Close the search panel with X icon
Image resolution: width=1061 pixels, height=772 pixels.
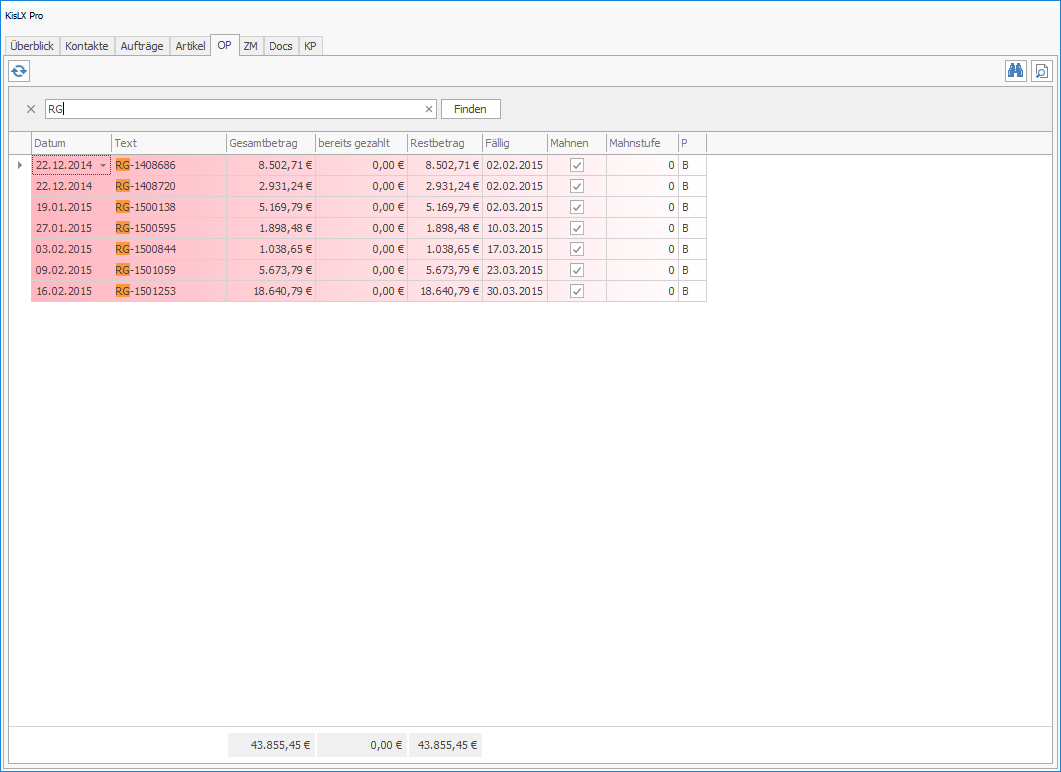(x=31, y=109)
